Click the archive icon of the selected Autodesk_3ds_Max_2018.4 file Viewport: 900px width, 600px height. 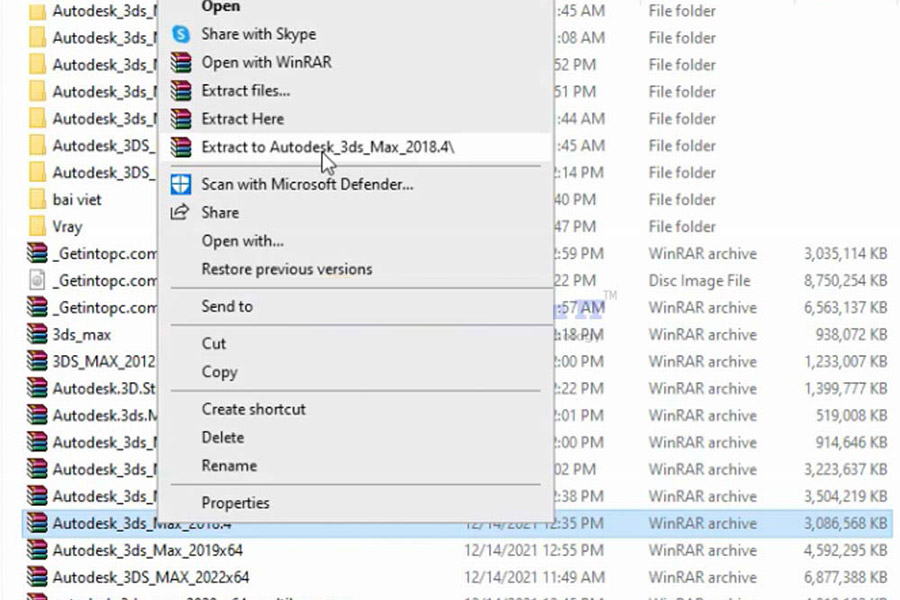click(x=37, y=524)
